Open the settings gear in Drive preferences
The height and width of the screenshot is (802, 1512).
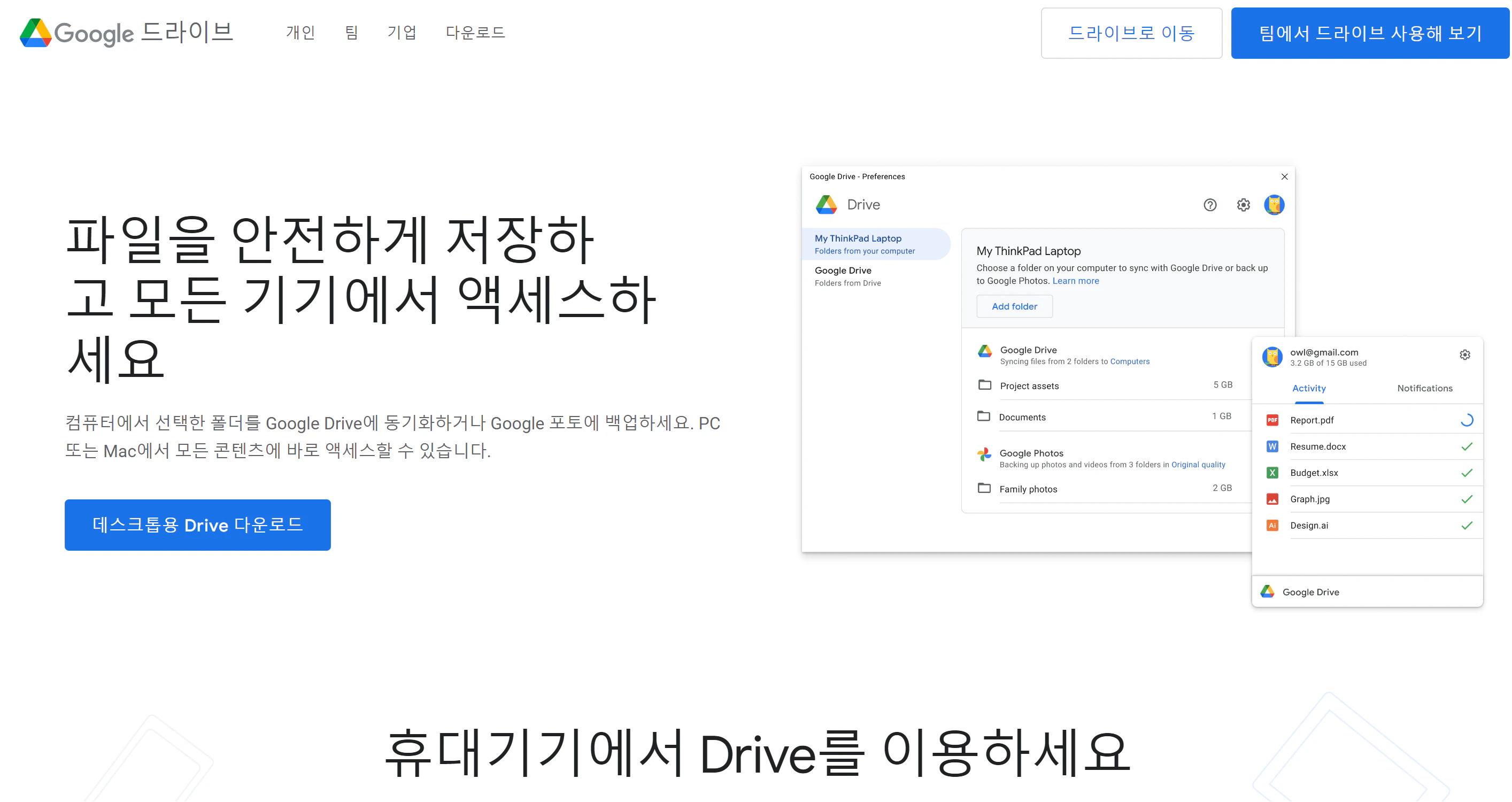pyautogui.click(x=1243, y=205)
